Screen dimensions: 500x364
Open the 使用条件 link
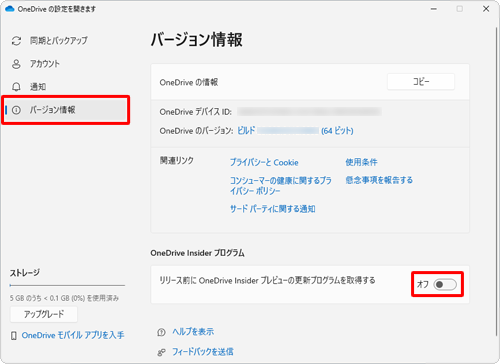(x=361, y=162)
